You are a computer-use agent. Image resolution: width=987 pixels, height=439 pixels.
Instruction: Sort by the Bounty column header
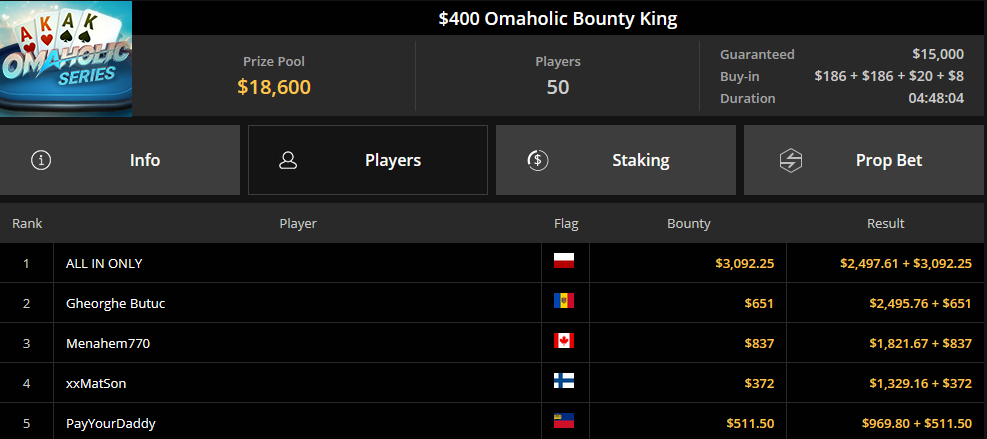tap(689, 224)
